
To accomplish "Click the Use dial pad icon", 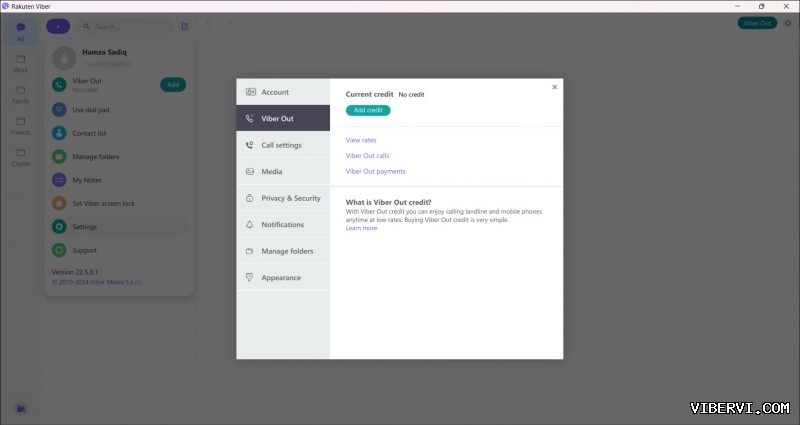I will point(60,109).
